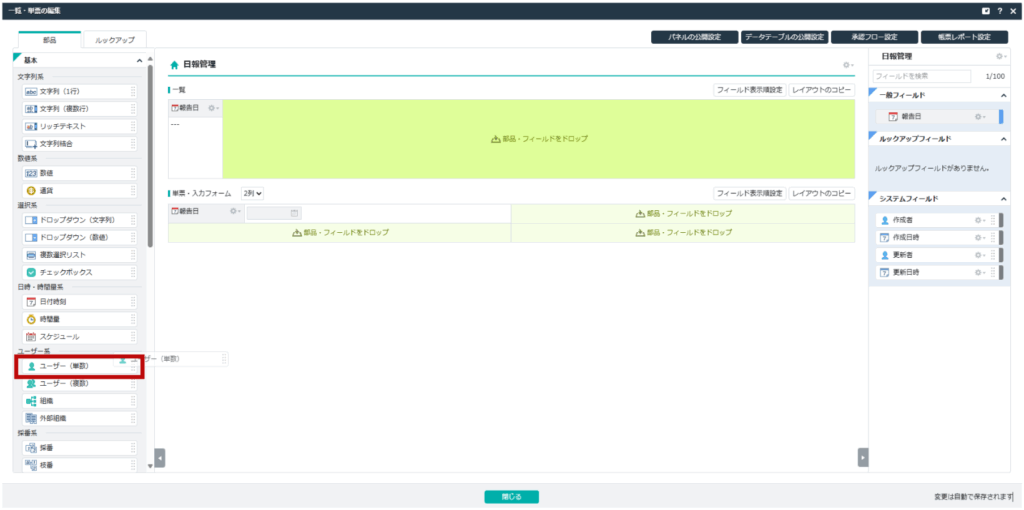Image resolution: width=1024 pixels, height=510 pixels.
Task: Collapse the 一般フィールド section
Action: 1003,95
